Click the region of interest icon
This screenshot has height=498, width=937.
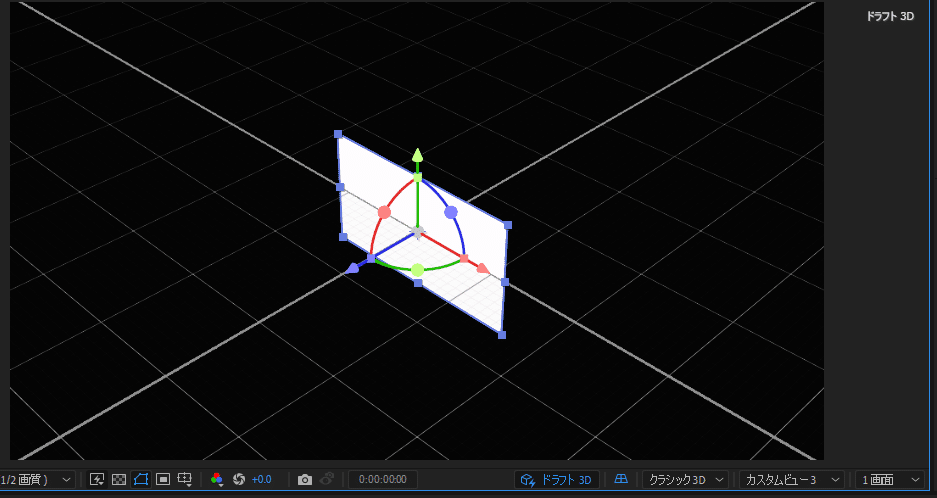coord(163,479)
